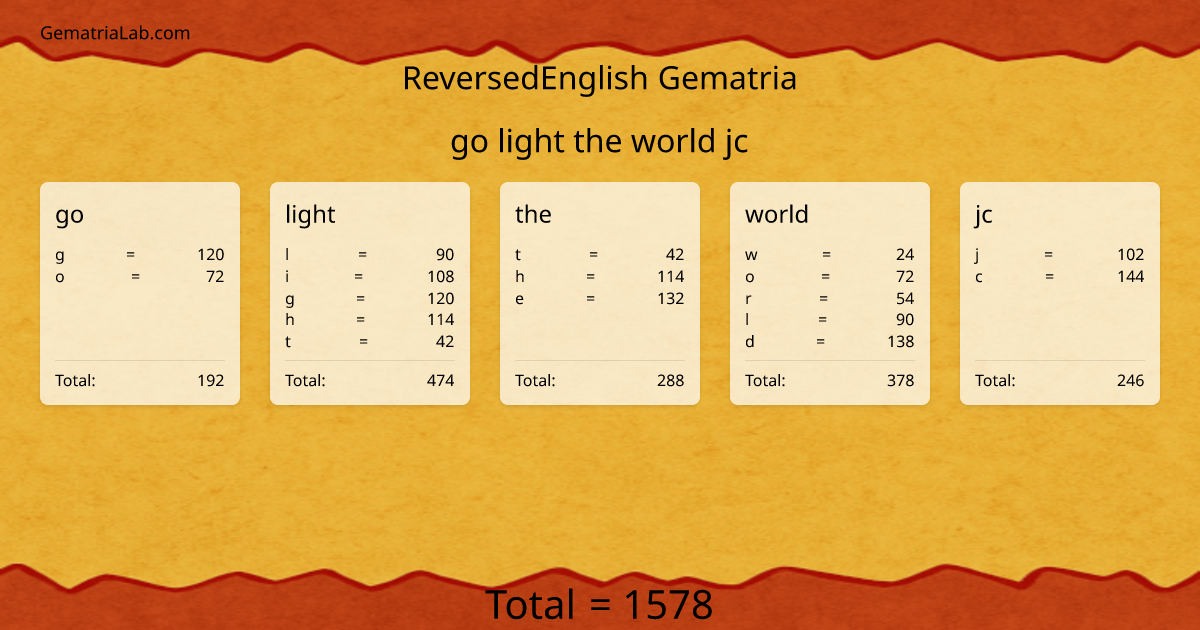The width and height of the screenshot is (1200, 630).
Task: Click the letter j in jc card
Action: coord(977,255)
